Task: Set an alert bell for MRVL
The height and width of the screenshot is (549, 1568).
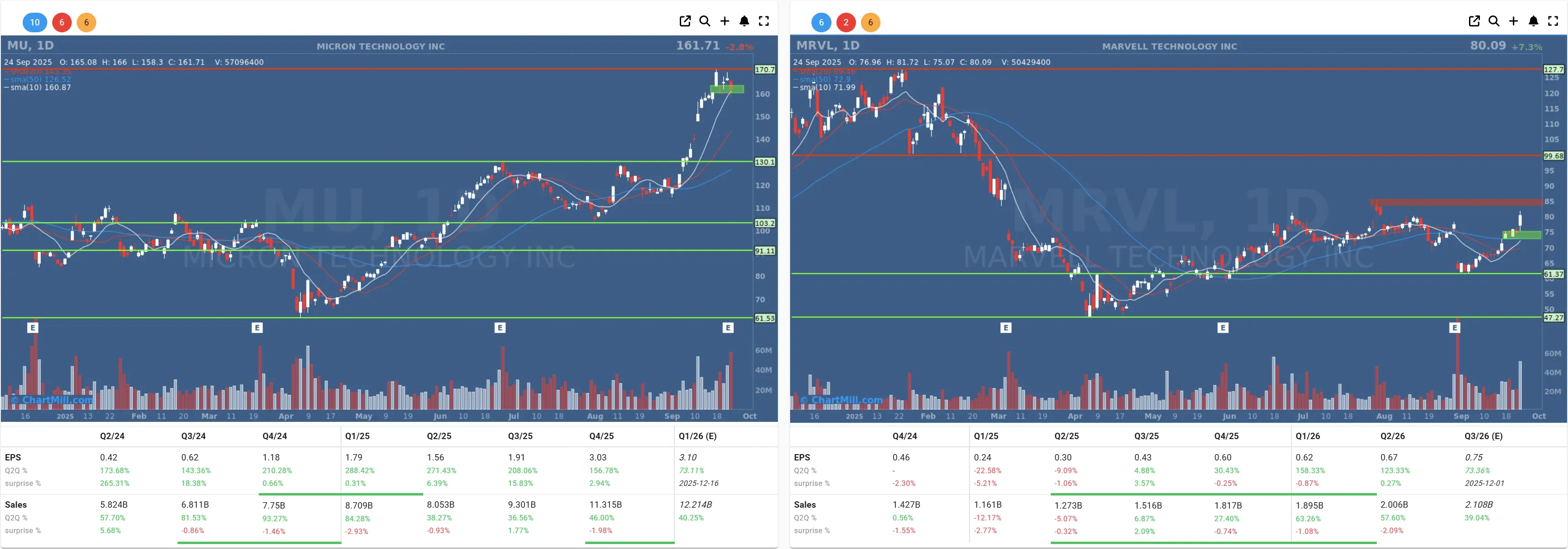Action: click(1533, 21)
